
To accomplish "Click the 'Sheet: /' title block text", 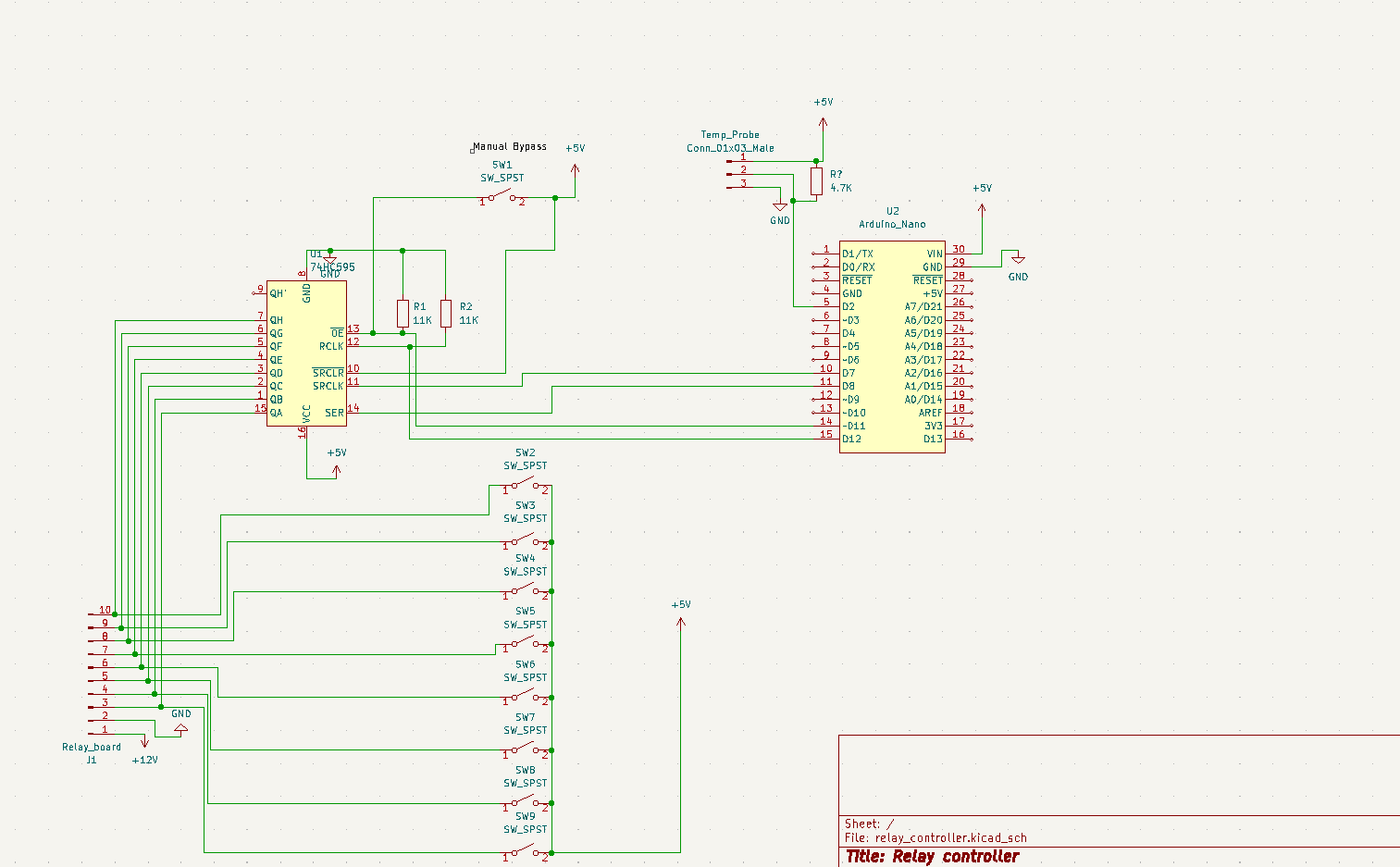I will [x=870, y=823].
